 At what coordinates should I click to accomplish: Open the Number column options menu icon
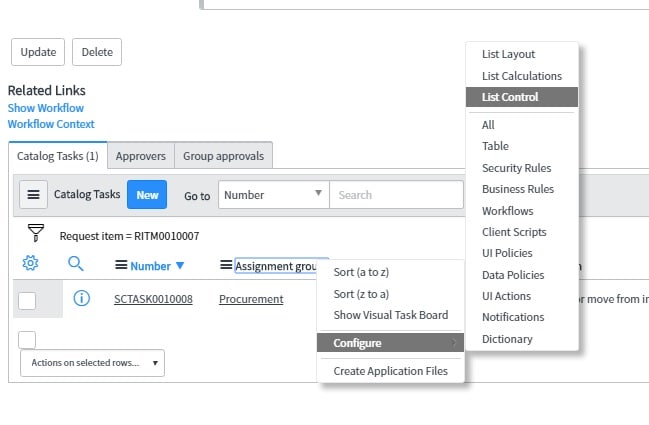121,266
